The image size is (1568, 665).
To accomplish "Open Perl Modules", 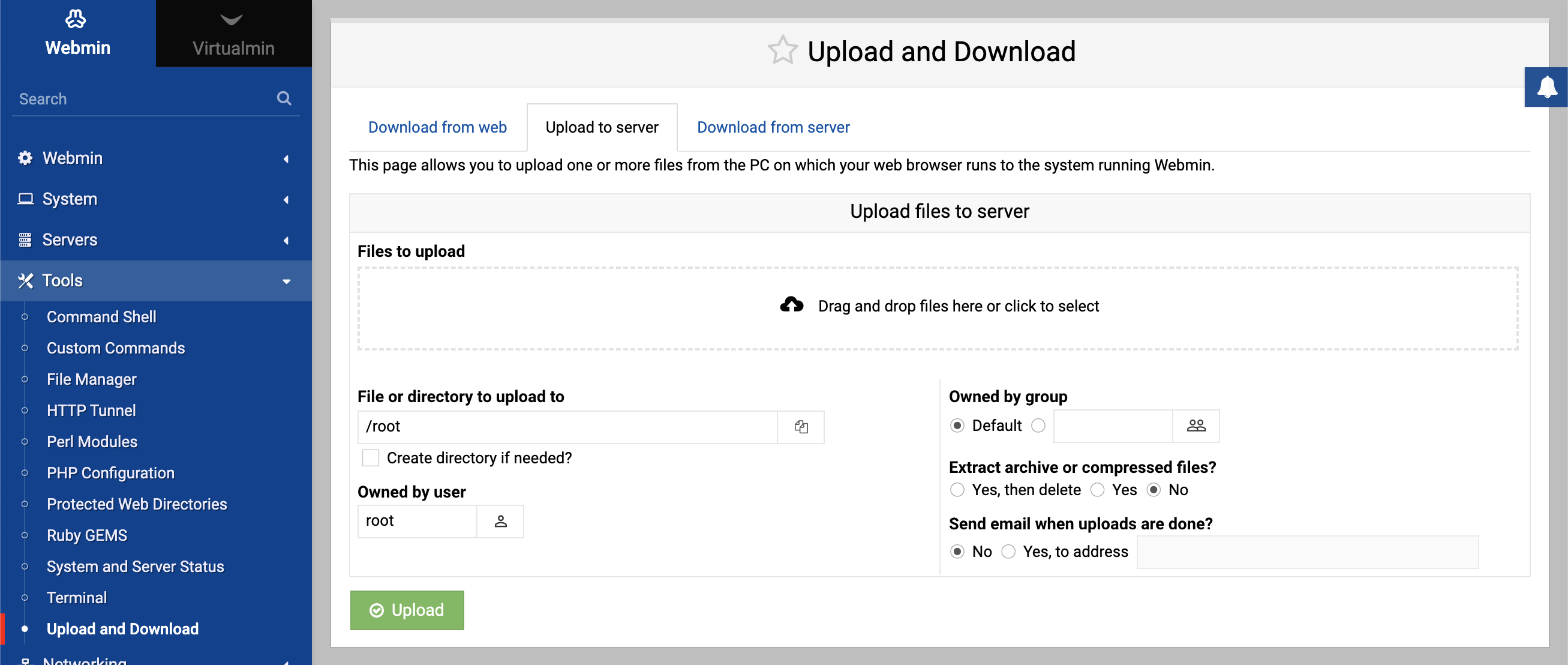I will 92,441.
